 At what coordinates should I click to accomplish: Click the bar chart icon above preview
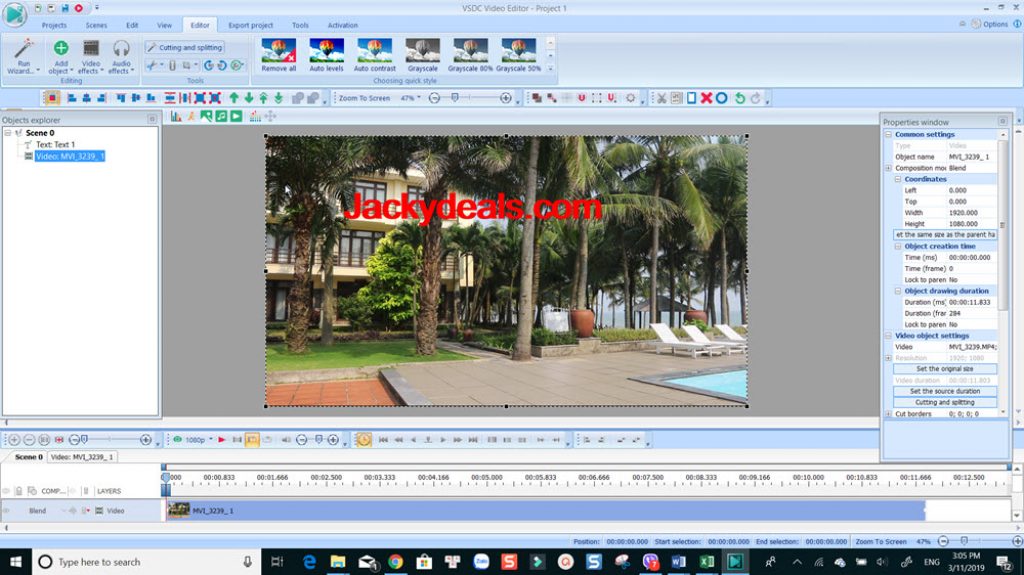(176, 116)
